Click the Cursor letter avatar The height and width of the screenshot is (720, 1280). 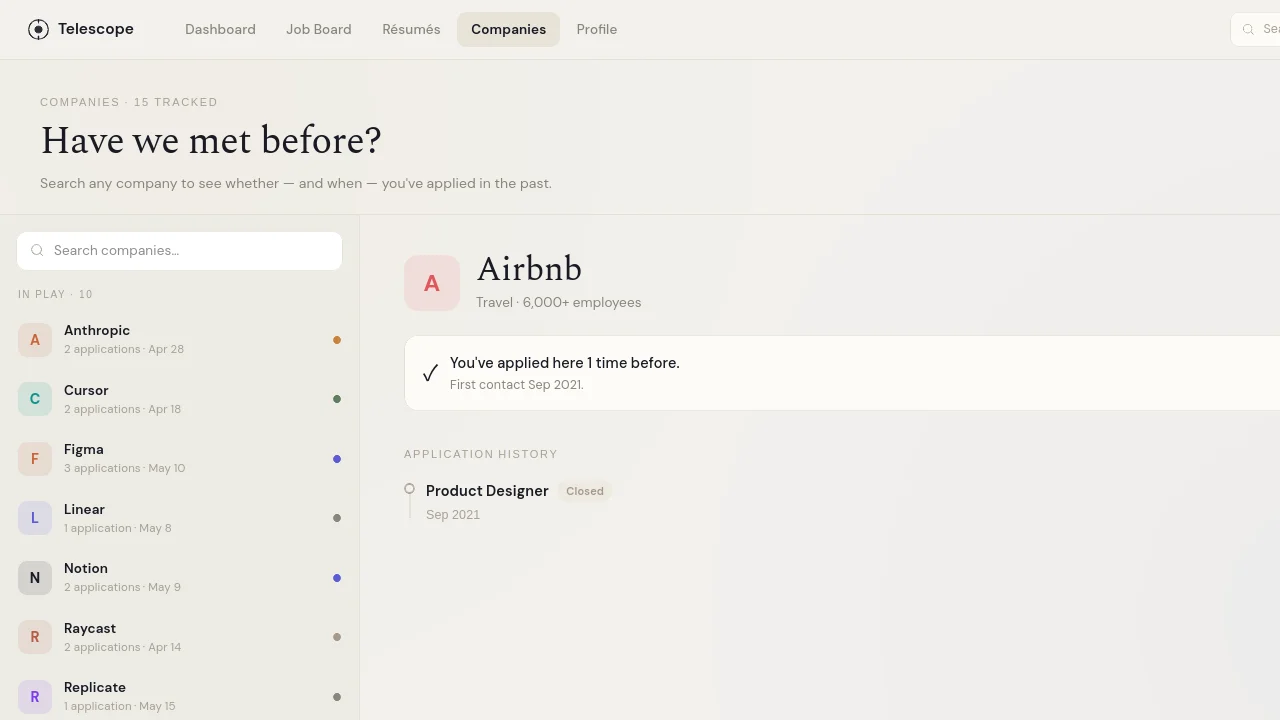point(35,399)
